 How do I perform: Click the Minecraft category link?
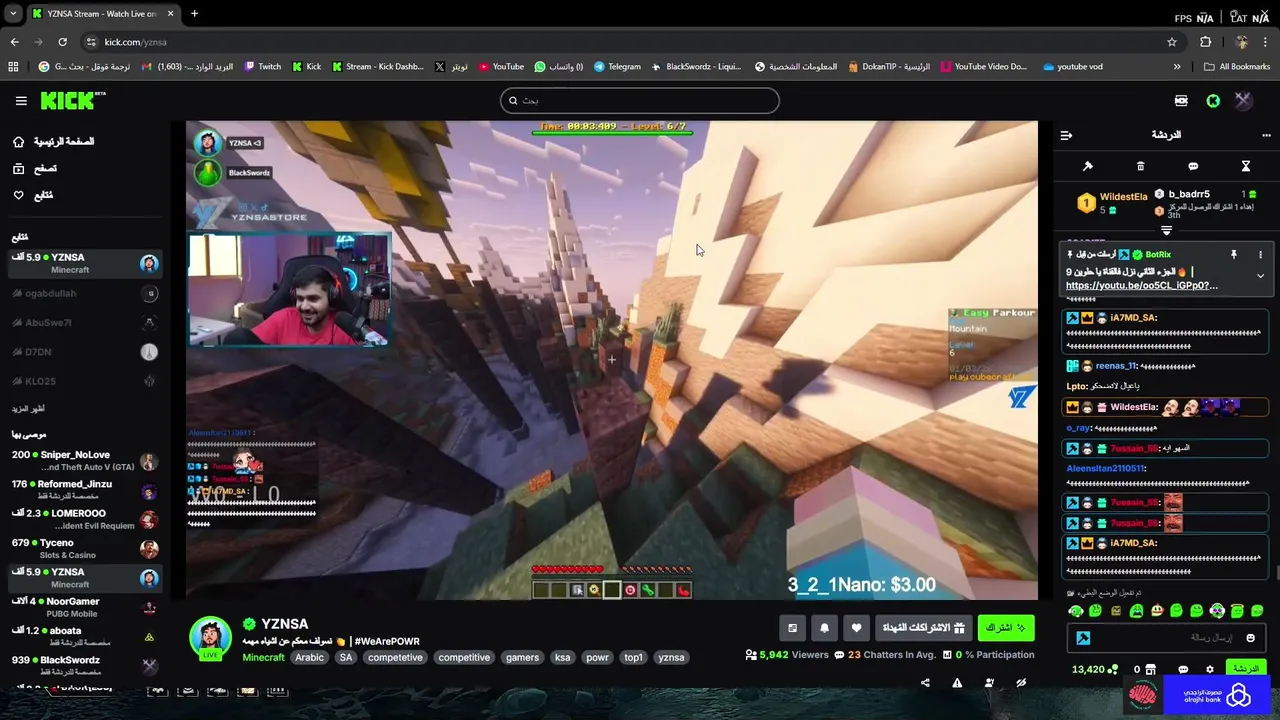(263, 657)
